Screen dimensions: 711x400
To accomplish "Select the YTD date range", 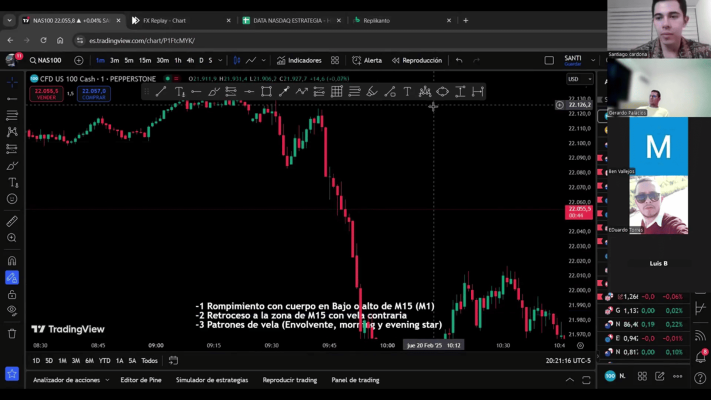I will (x=104, y=361).
